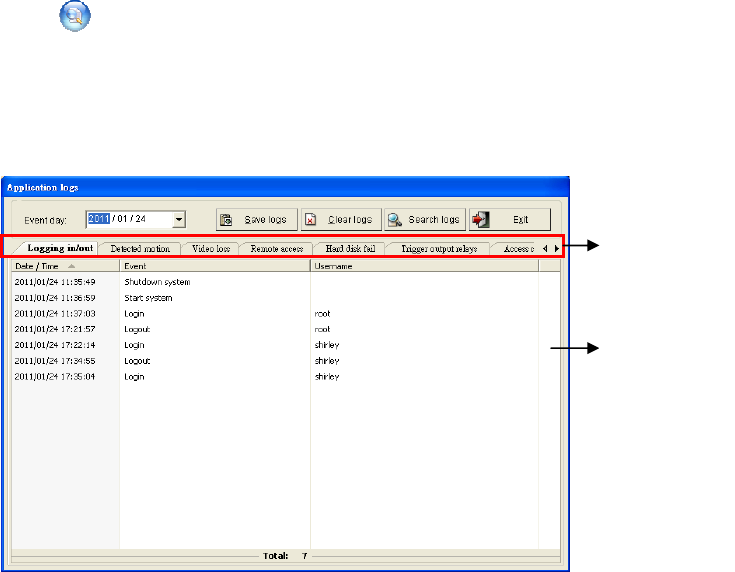Viewport: 735px width, 572px height.
Task: Open the Event day date dropdown
Action: tap(178, 219)
